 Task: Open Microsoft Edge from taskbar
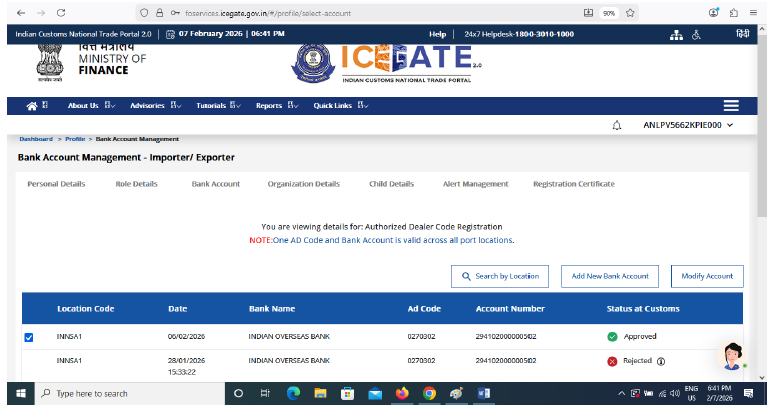[x=293, y=394]
